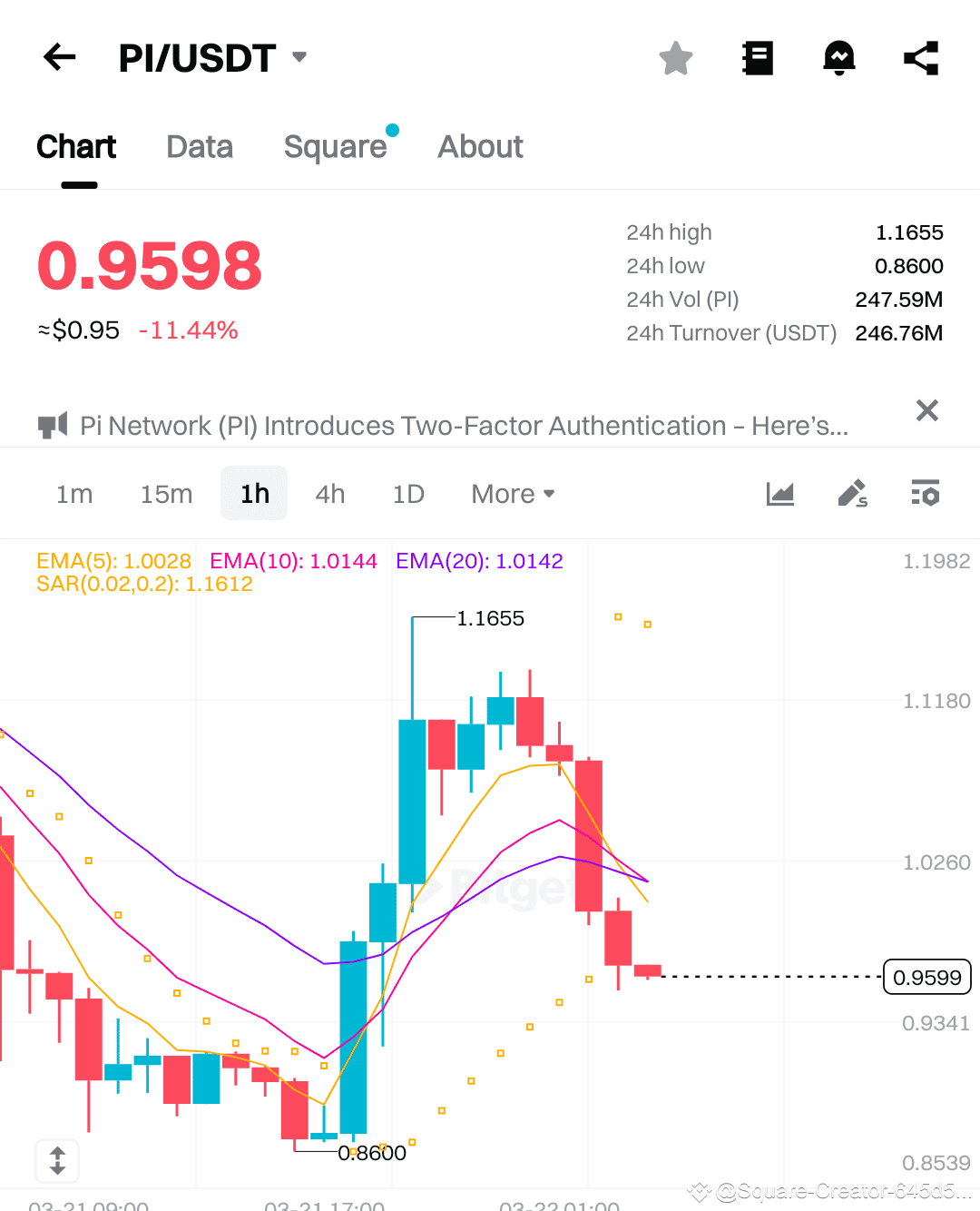Select the 1D timeframe
This screenshot has height=1211, width=980.
407,493
